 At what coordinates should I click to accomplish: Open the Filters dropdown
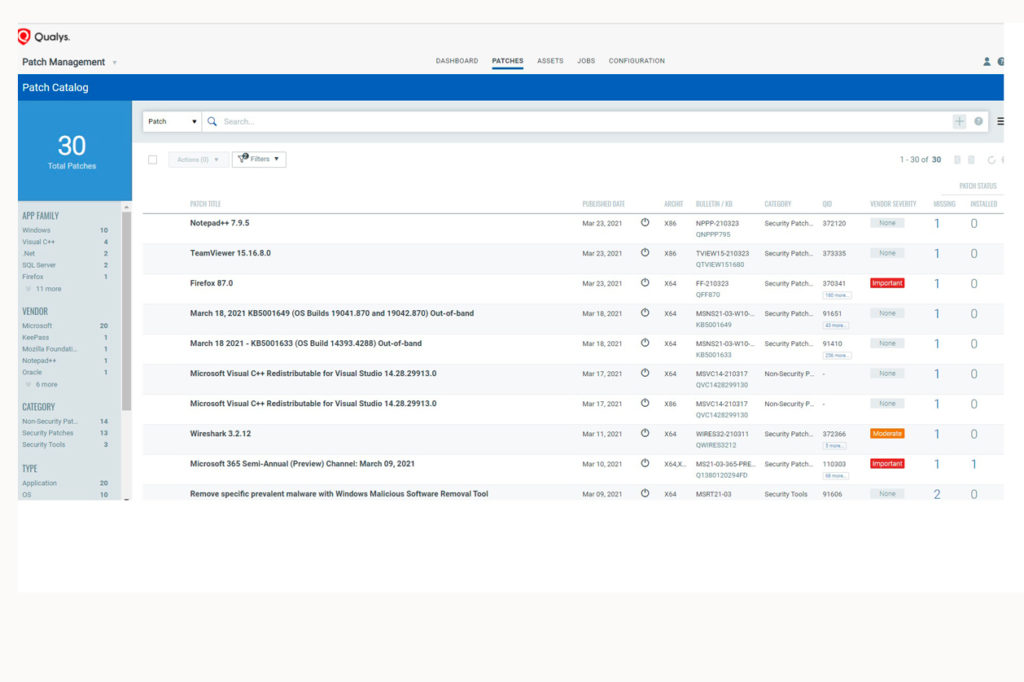point(259,159)
